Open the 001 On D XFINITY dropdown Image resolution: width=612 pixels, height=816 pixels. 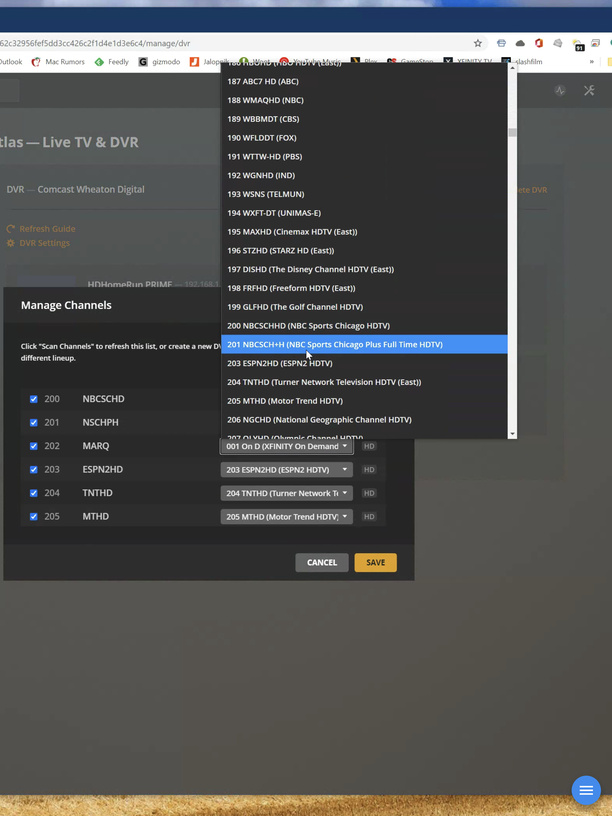click(x=287, y=447)
